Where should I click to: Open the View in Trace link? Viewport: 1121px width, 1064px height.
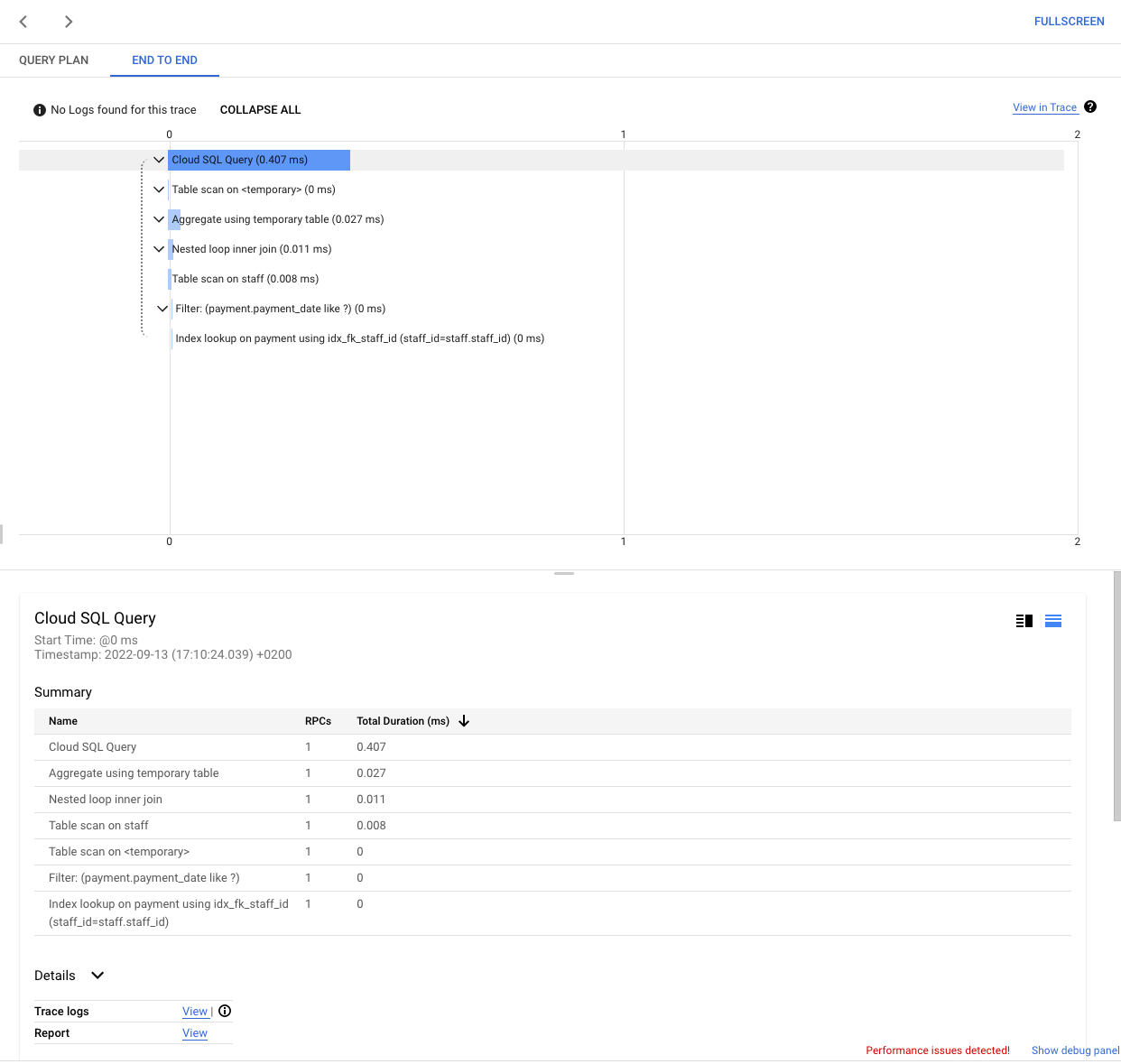coord(1044,107)
